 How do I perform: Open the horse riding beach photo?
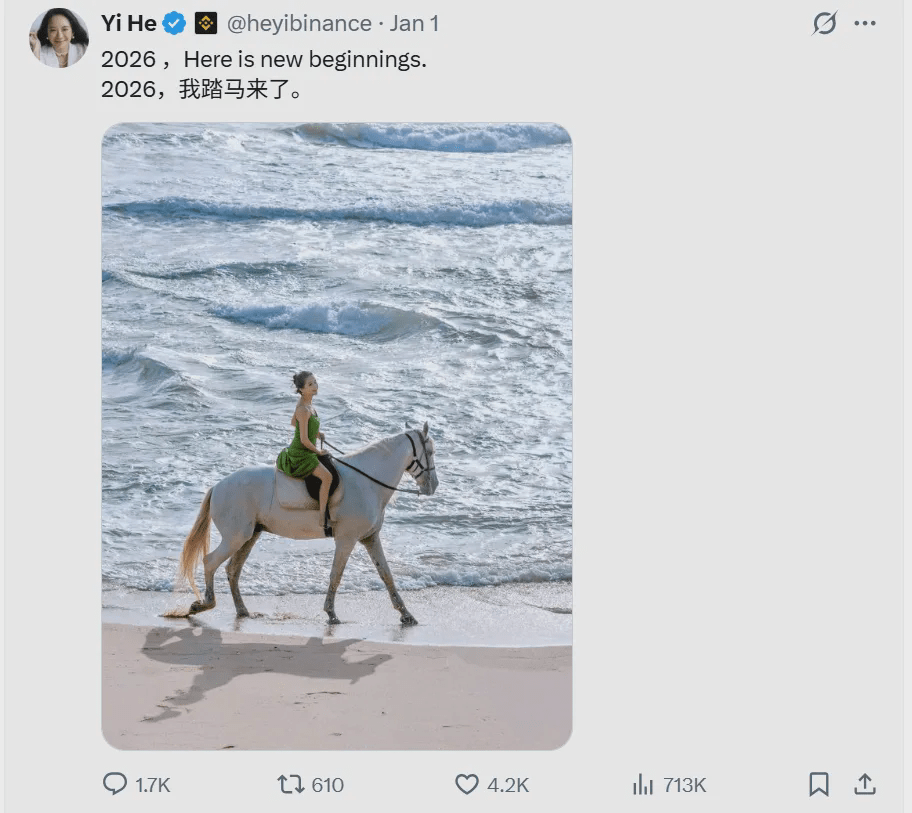click(x=337, y=436)
